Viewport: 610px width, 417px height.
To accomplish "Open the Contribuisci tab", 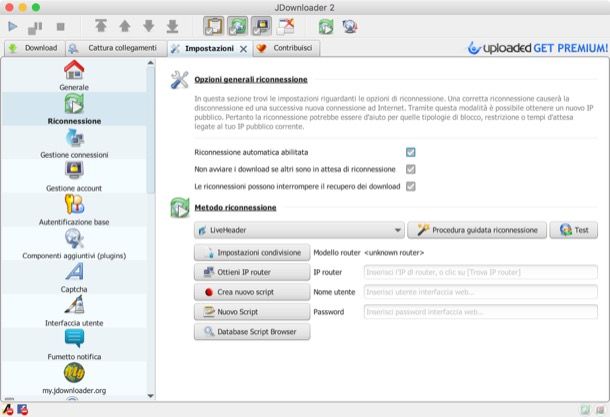I will [286, 48].
